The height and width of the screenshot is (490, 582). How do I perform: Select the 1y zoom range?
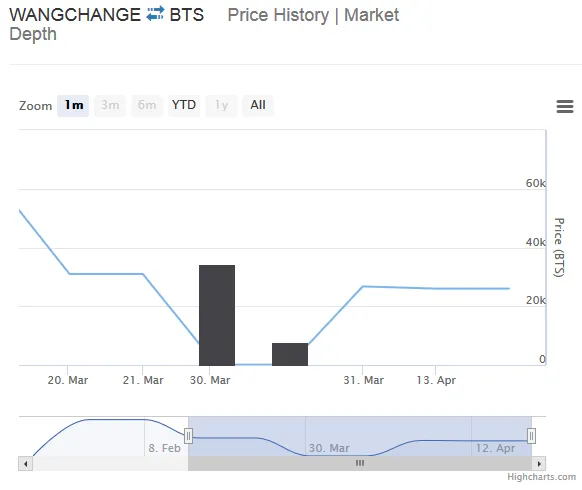[222, 106]
